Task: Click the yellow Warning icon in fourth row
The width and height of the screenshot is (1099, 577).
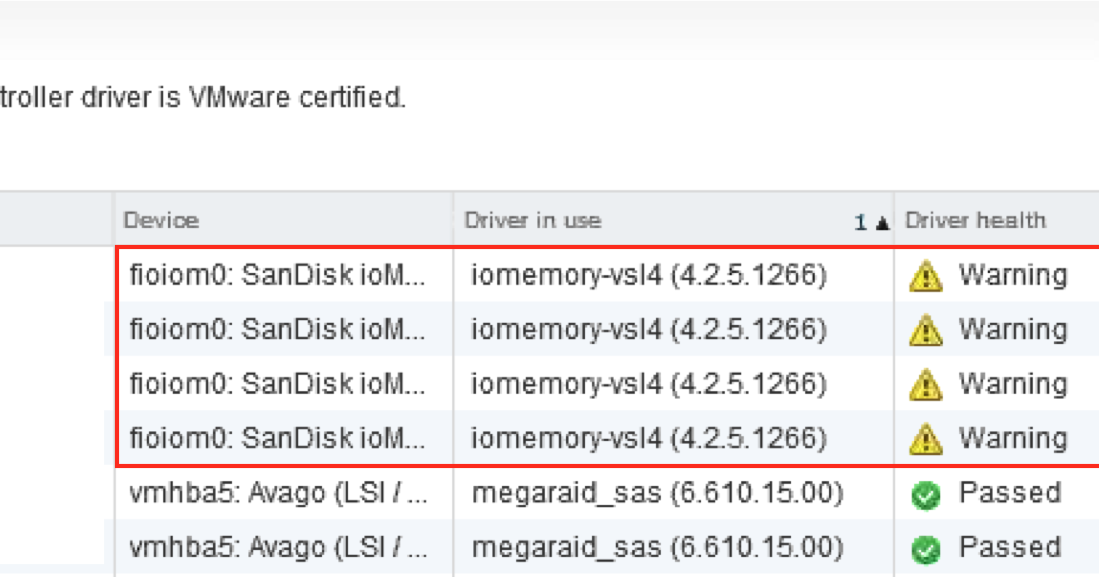Action: [925, 438]
